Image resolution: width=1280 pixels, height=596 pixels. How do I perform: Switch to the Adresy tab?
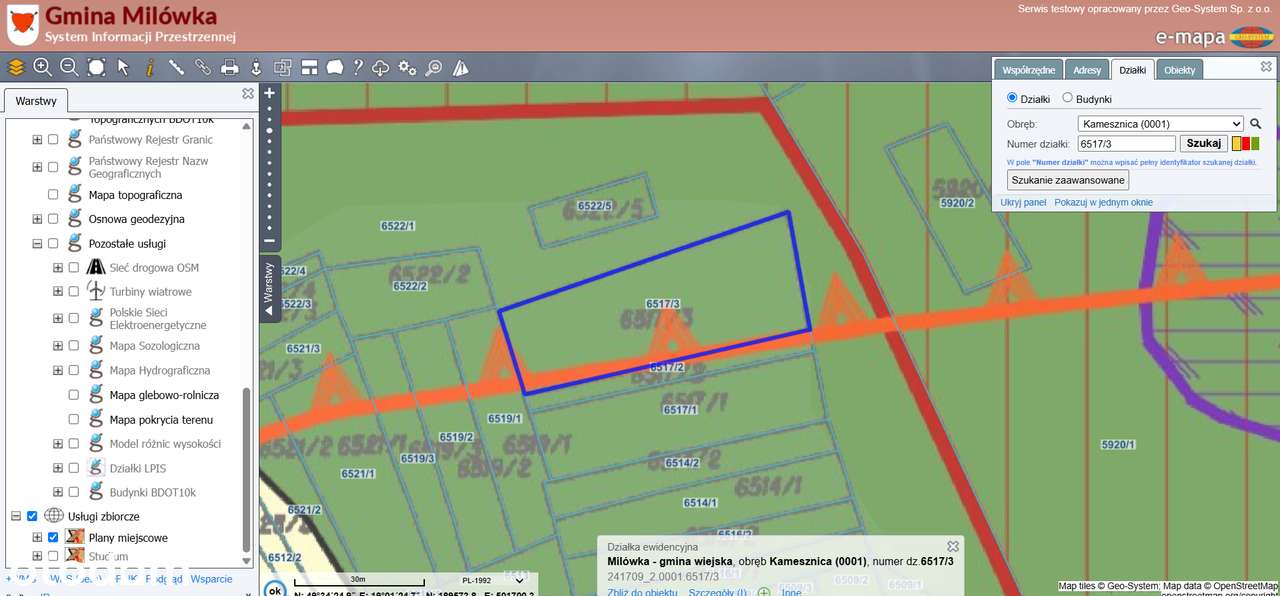[x=1087, y=70]
